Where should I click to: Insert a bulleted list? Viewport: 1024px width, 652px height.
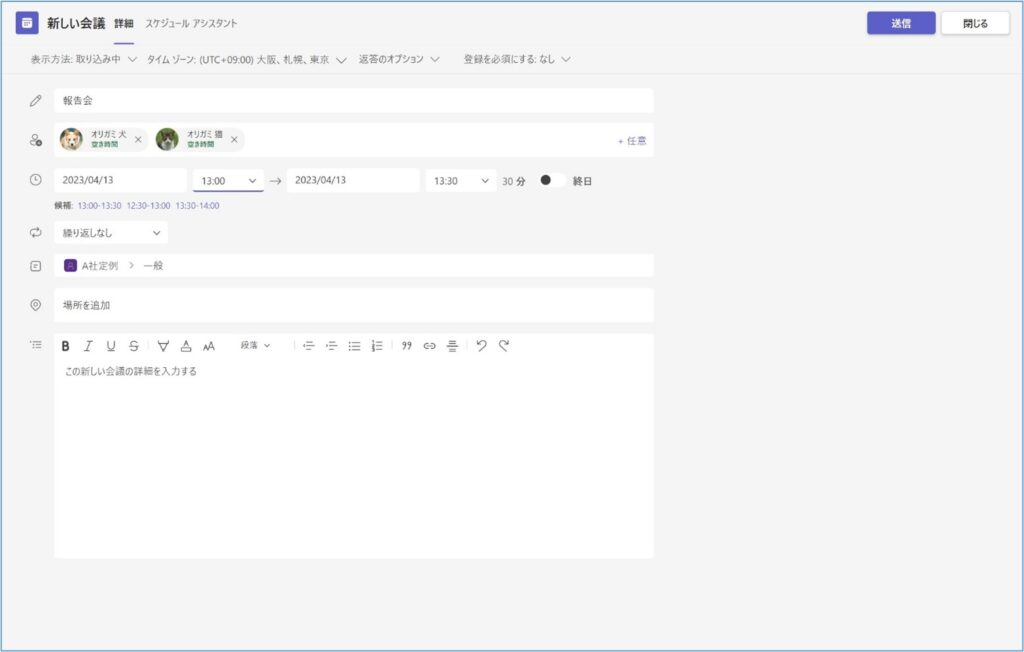354,346
